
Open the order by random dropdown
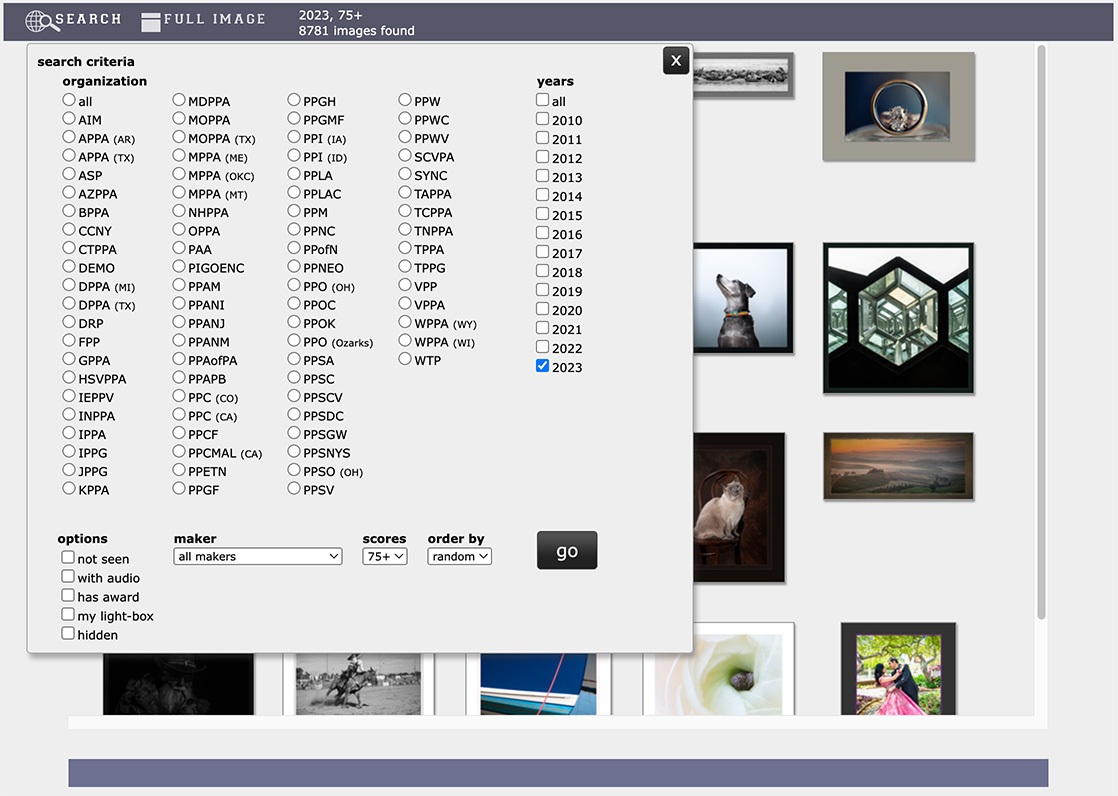tap(459, 556)
